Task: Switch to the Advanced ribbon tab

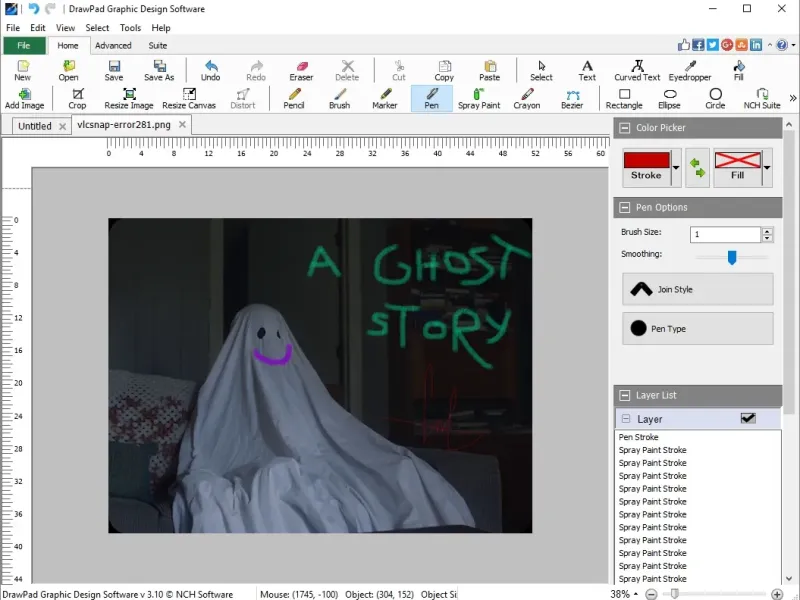Action: coord(113,45)
